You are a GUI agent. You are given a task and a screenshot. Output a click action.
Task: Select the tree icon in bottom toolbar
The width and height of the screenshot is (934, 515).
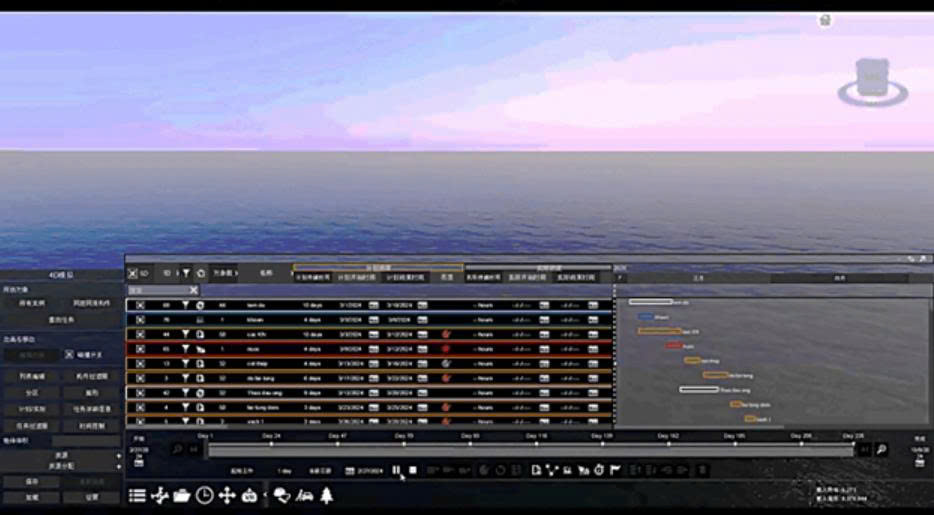point(326,495)
